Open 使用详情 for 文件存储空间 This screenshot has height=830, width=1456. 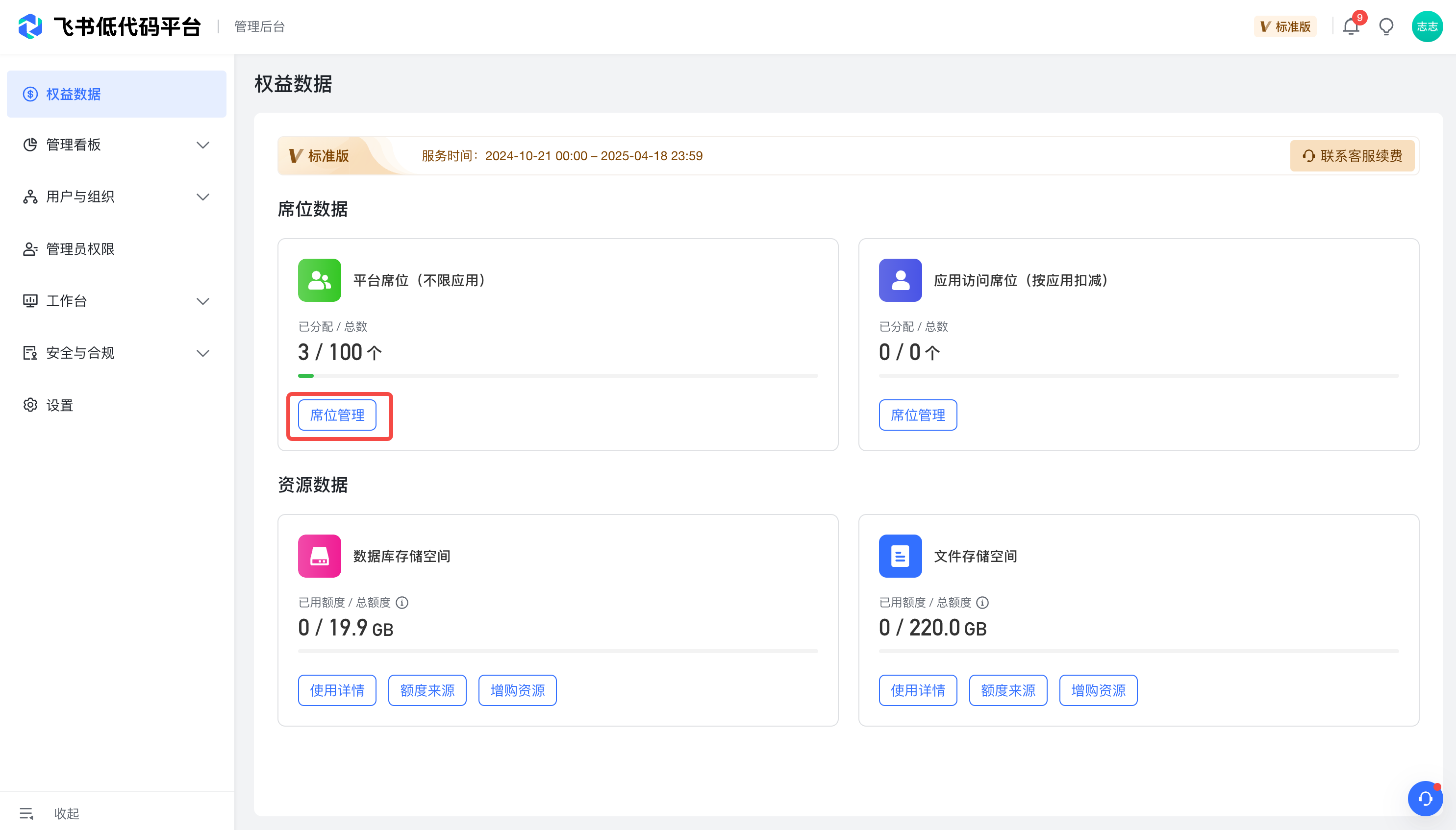point(918,691)
